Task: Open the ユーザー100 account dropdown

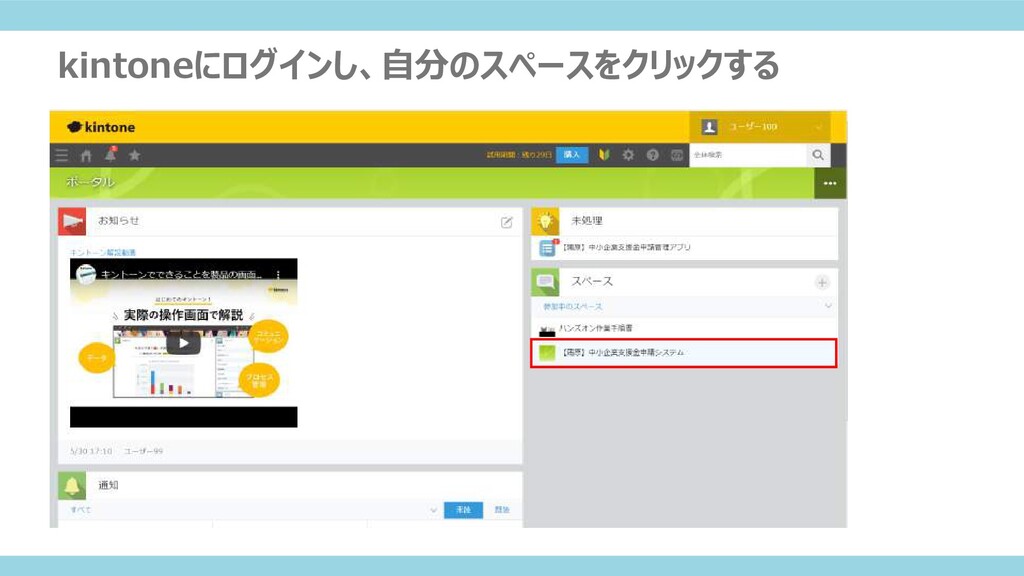Action: (760, 127)
